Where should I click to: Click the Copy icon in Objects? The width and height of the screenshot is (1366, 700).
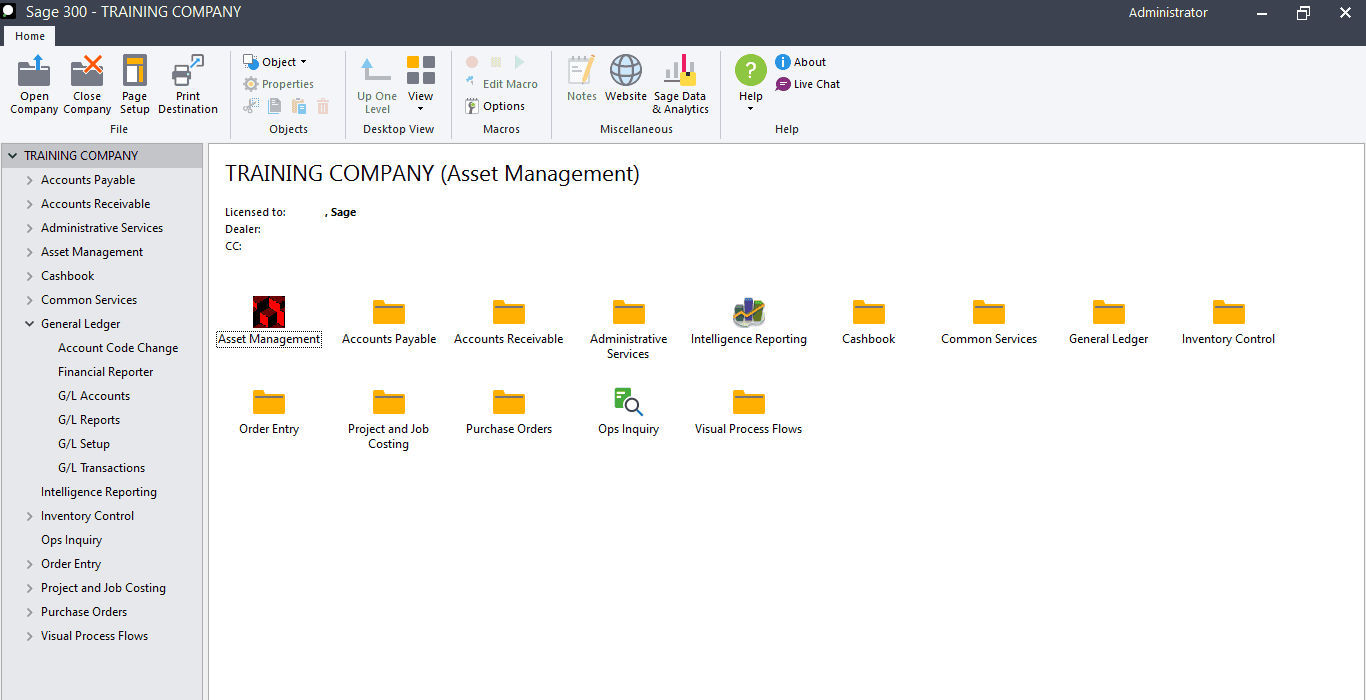click(x=275, y=106)
